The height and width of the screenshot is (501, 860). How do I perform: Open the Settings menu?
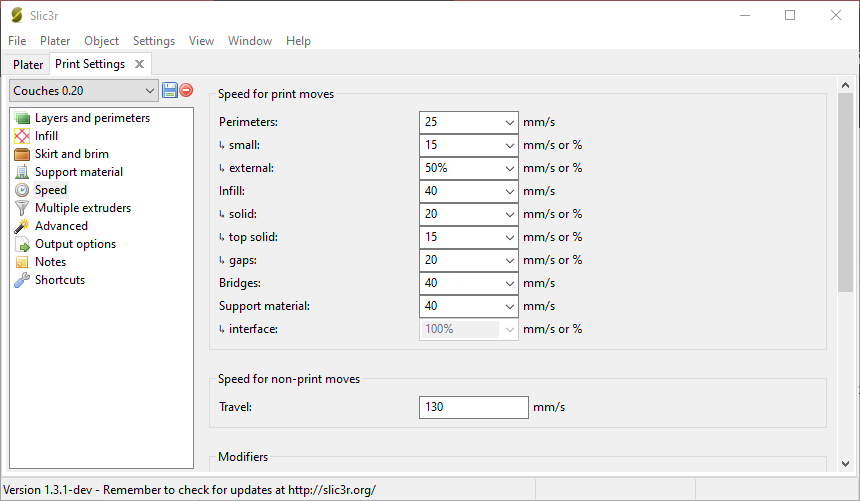tap(154, 41)
